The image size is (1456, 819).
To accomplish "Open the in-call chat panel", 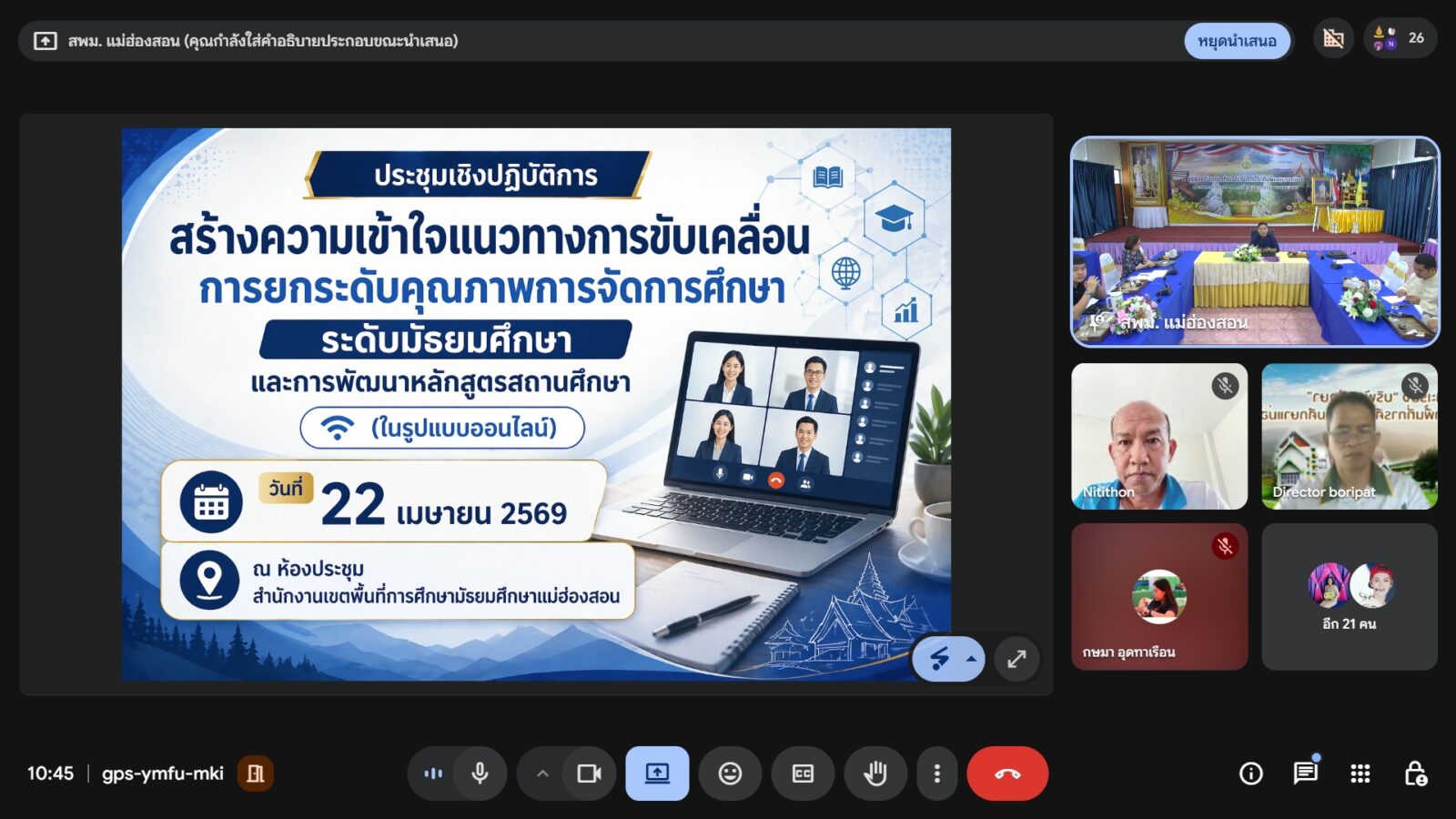I will point(1306,773).
